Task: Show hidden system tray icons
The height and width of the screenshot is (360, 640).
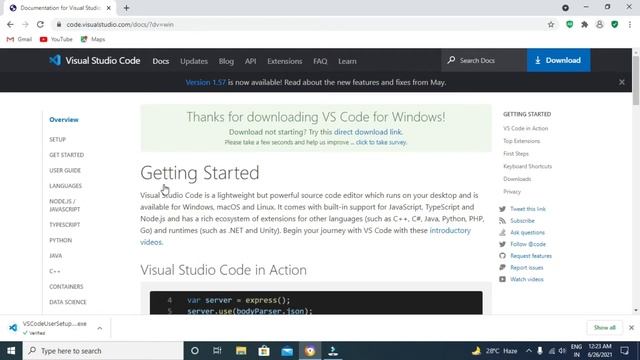Action: pyautogui.click(x=529, y=351)
